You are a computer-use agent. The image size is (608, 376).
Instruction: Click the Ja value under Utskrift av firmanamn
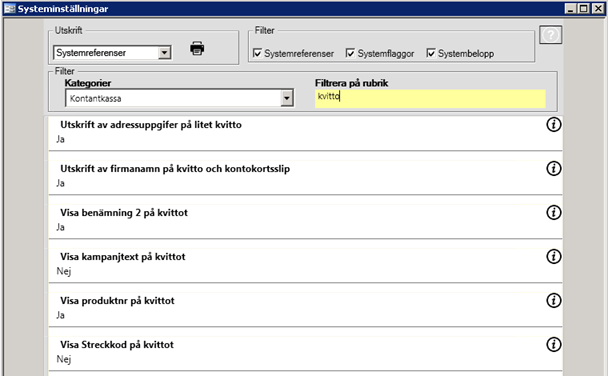60,183
